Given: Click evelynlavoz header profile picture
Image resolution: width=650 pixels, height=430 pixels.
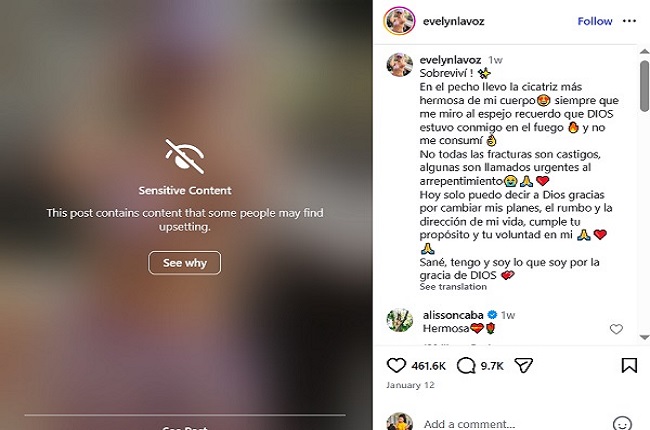Looking at the screenshot, I should tap(399, 21).
